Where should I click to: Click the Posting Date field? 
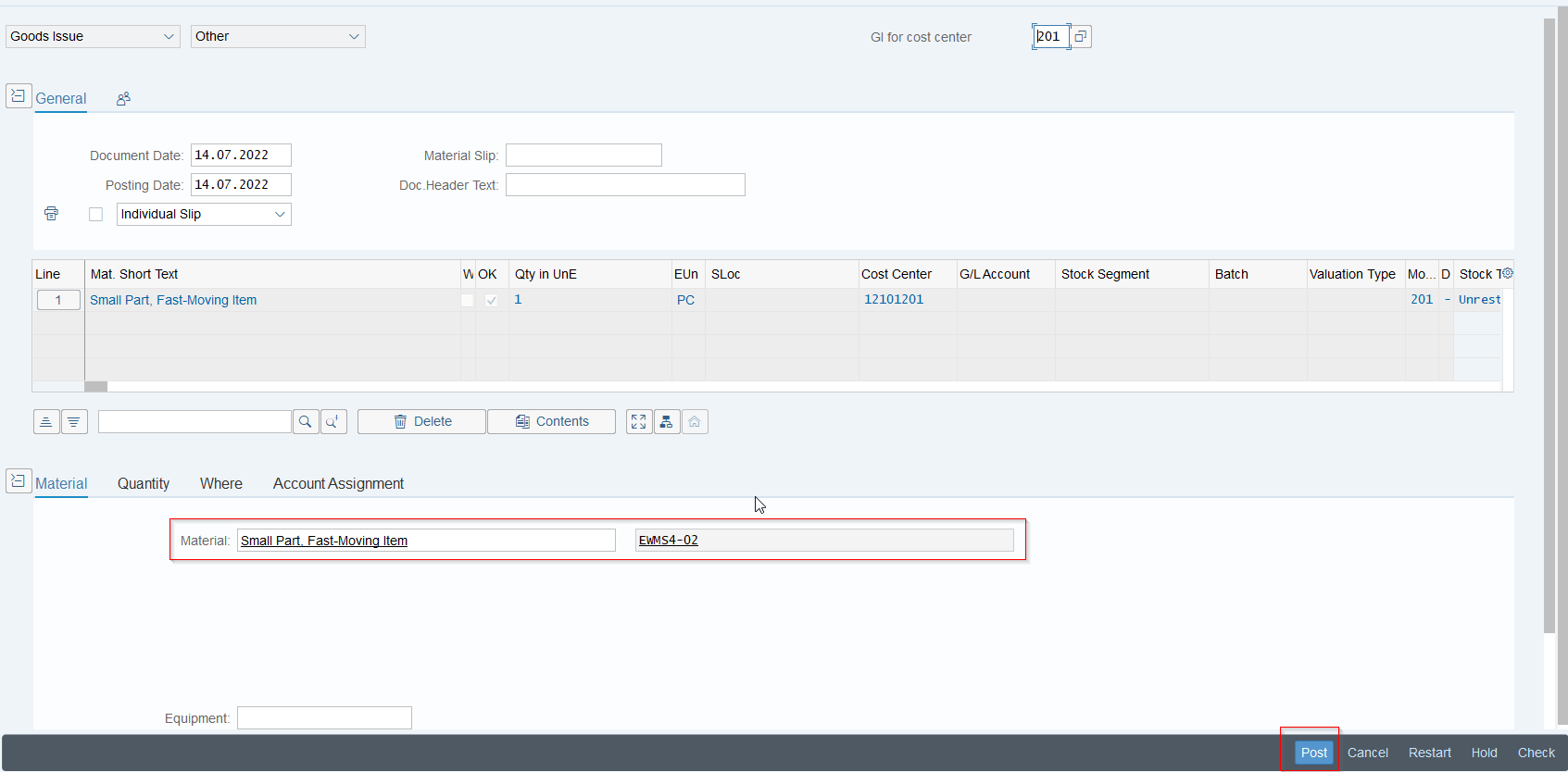tap(241, 185)
